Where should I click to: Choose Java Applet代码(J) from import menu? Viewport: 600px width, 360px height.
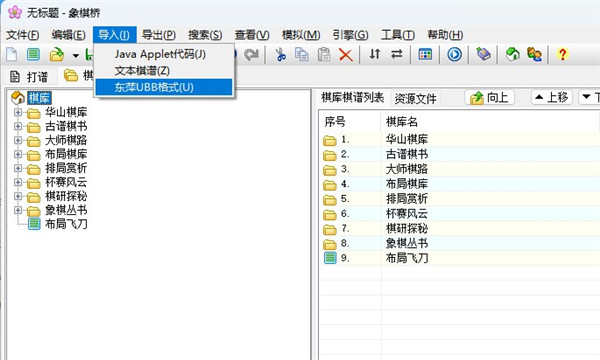tap(164, 54)
